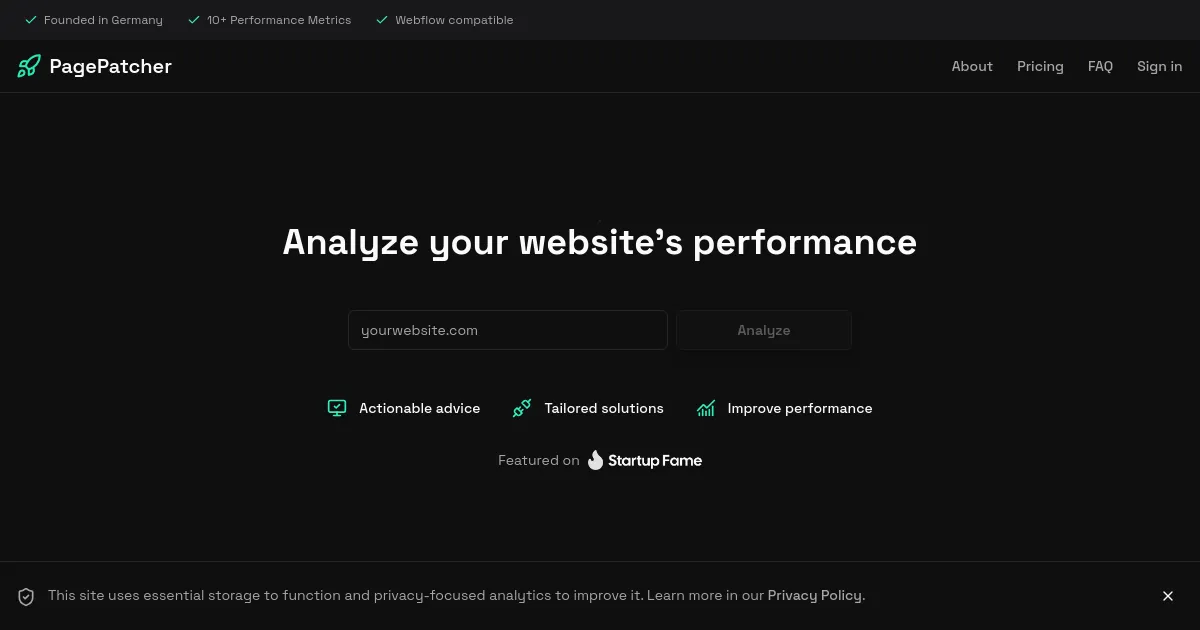Open the FAQ section
This screenshot has width=1200, height=630.
(x=1100, y=66)
